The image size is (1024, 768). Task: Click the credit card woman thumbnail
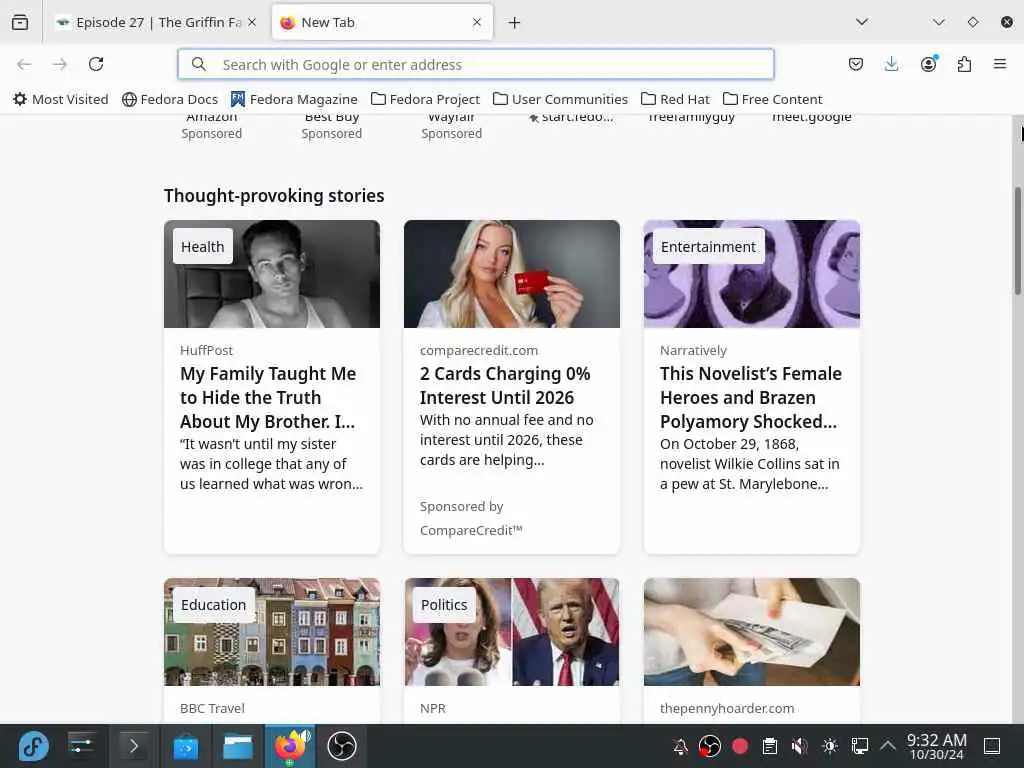coord(512,274)
